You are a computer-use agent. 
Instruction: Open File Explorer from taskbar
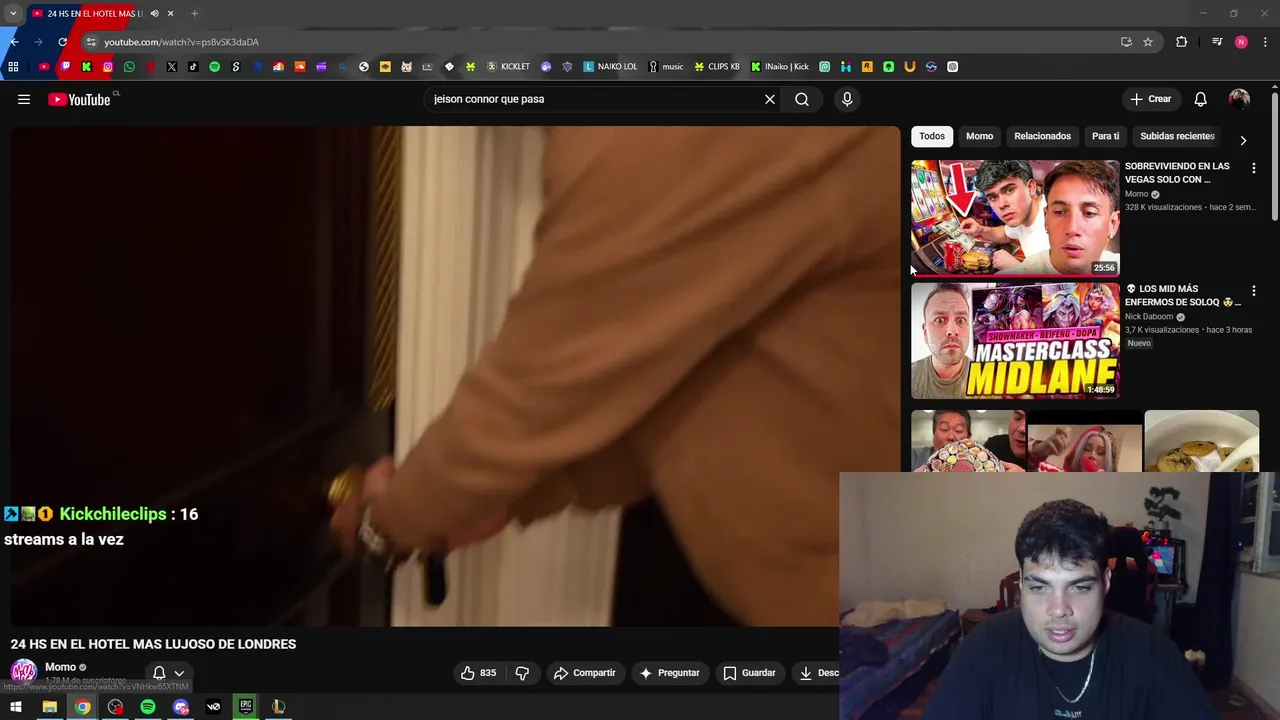coord(49,707)
